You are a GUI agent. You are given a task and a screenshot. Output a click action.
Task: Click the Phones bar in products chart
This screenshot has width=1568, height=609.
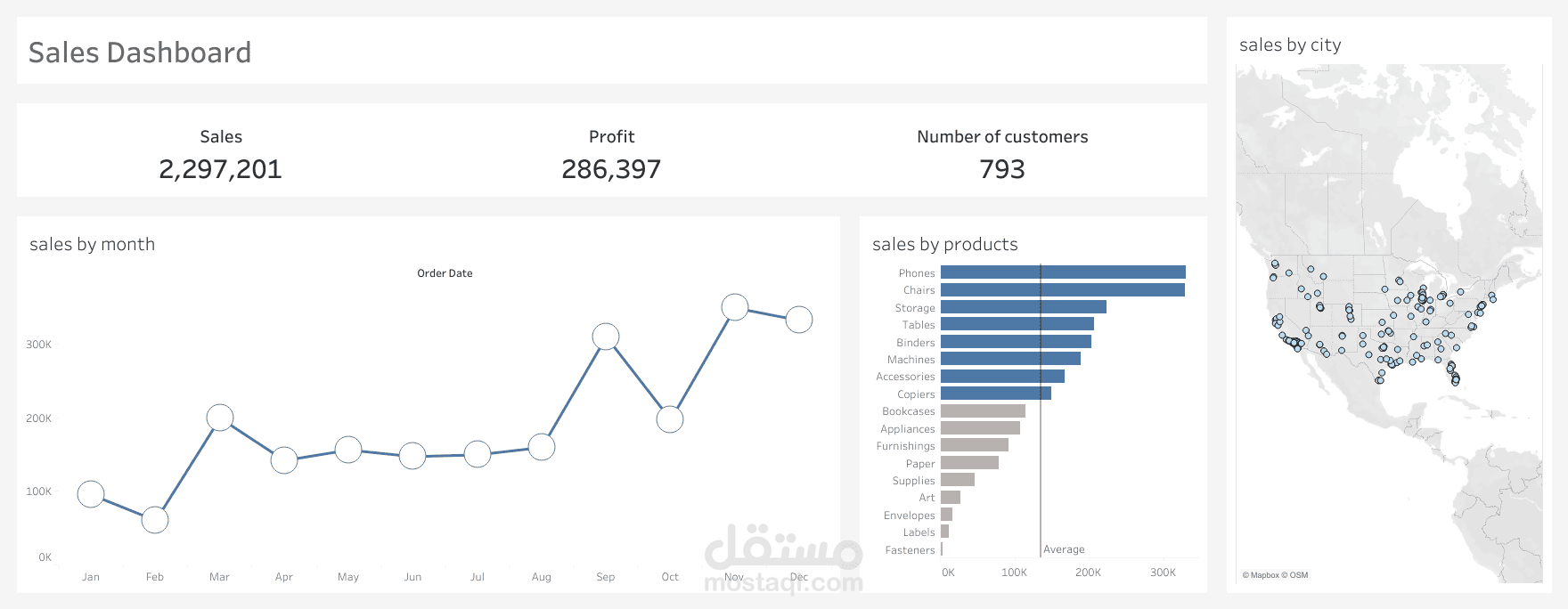tap(1063, 272)
